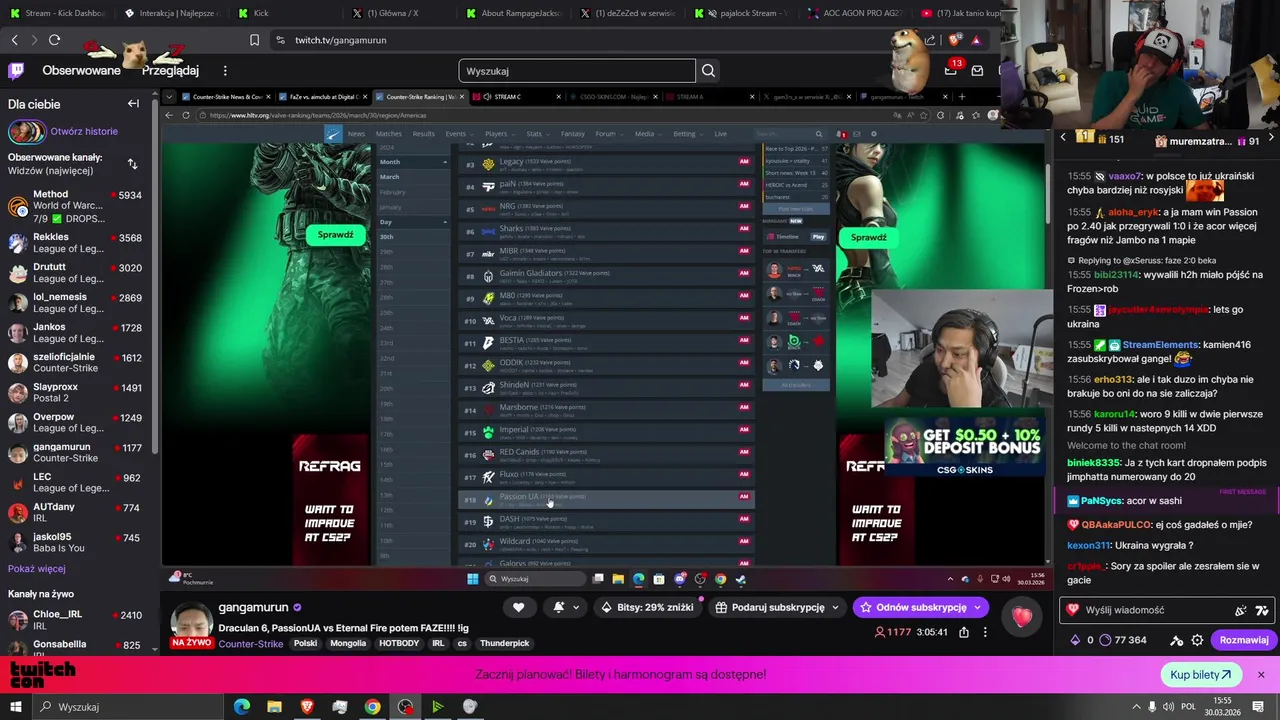The image size is (1280, 720).
Task: Open the notifications inbox showing 13
Action: click(x=951, y=70)
